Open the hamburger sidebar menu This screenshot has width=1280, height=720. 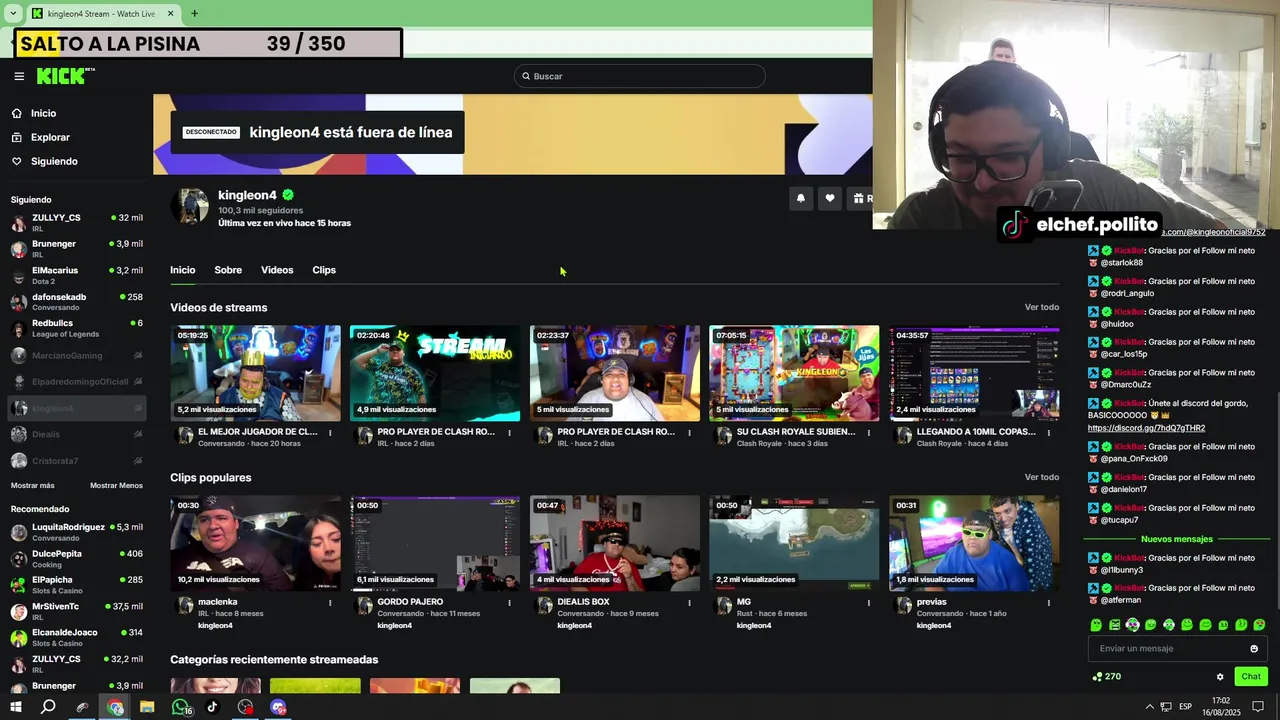pyautogui.click(x=19, y=76)
